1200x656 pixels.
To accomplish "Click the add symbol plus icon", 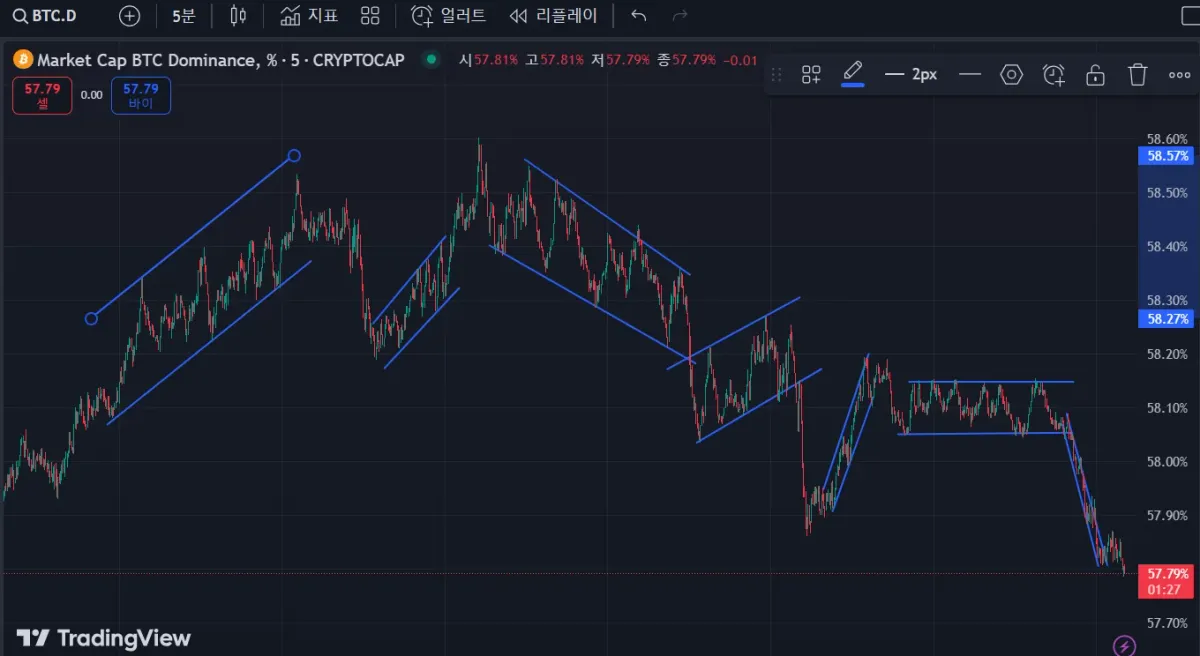I will point(129,16).
